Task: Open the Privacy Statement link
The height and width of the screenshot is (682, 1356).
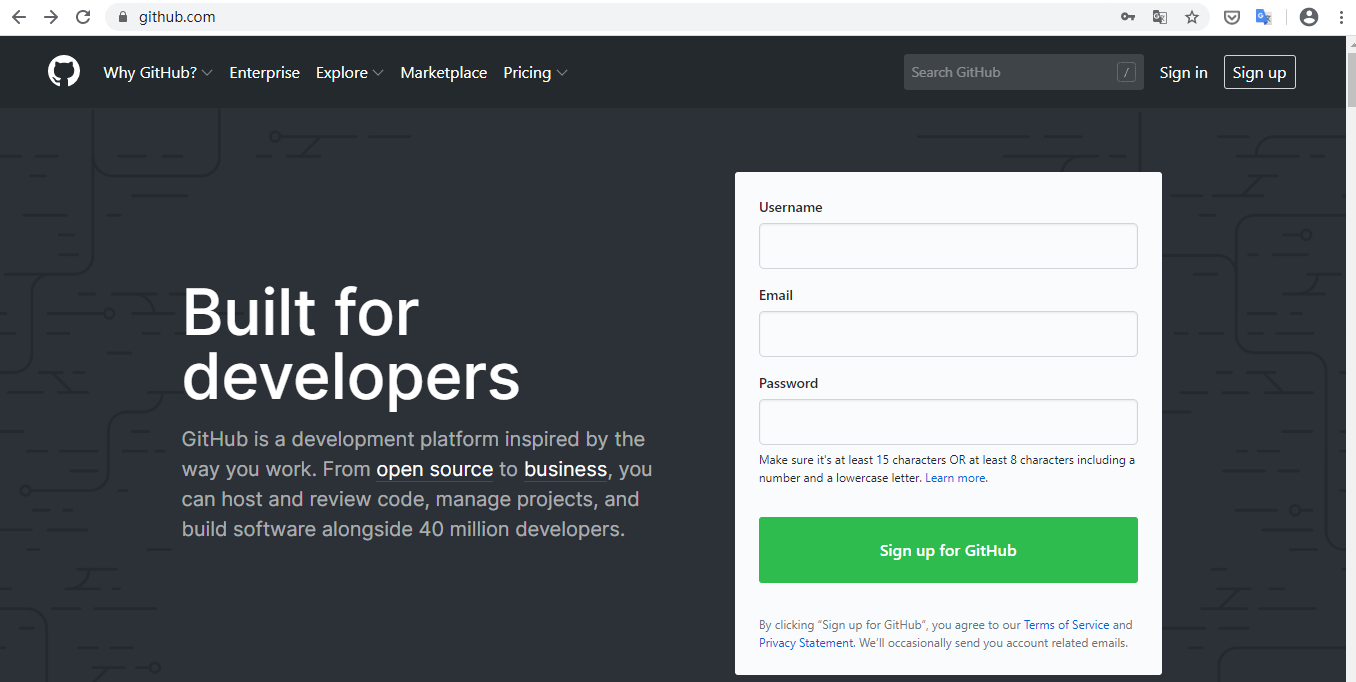Action: (806, 643)
